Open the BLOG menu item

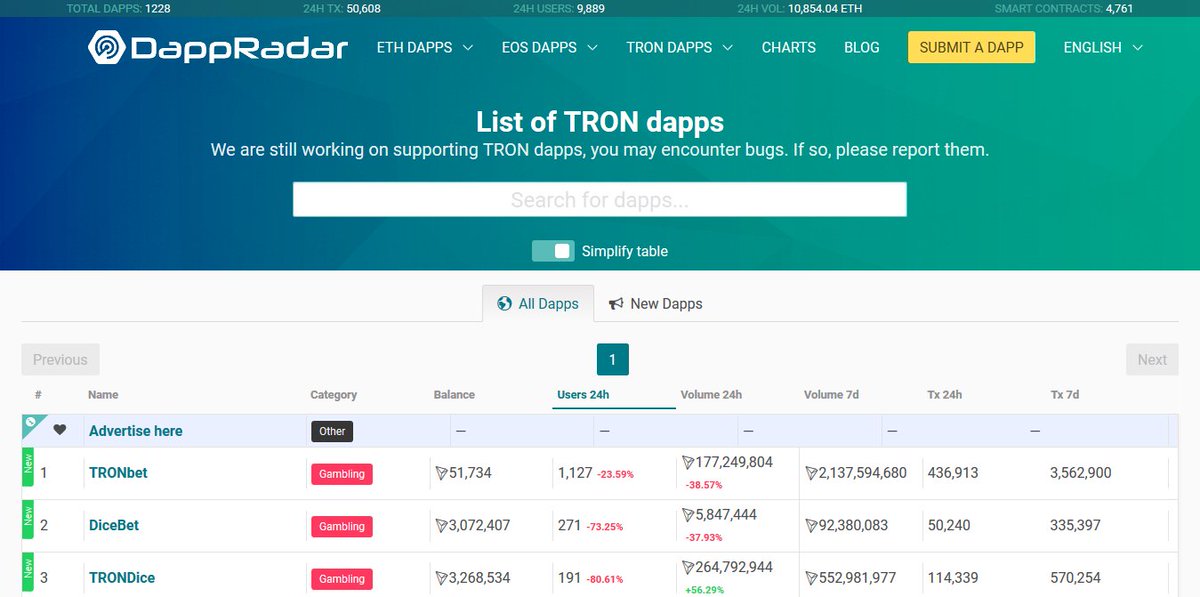(x=862, y=47)
